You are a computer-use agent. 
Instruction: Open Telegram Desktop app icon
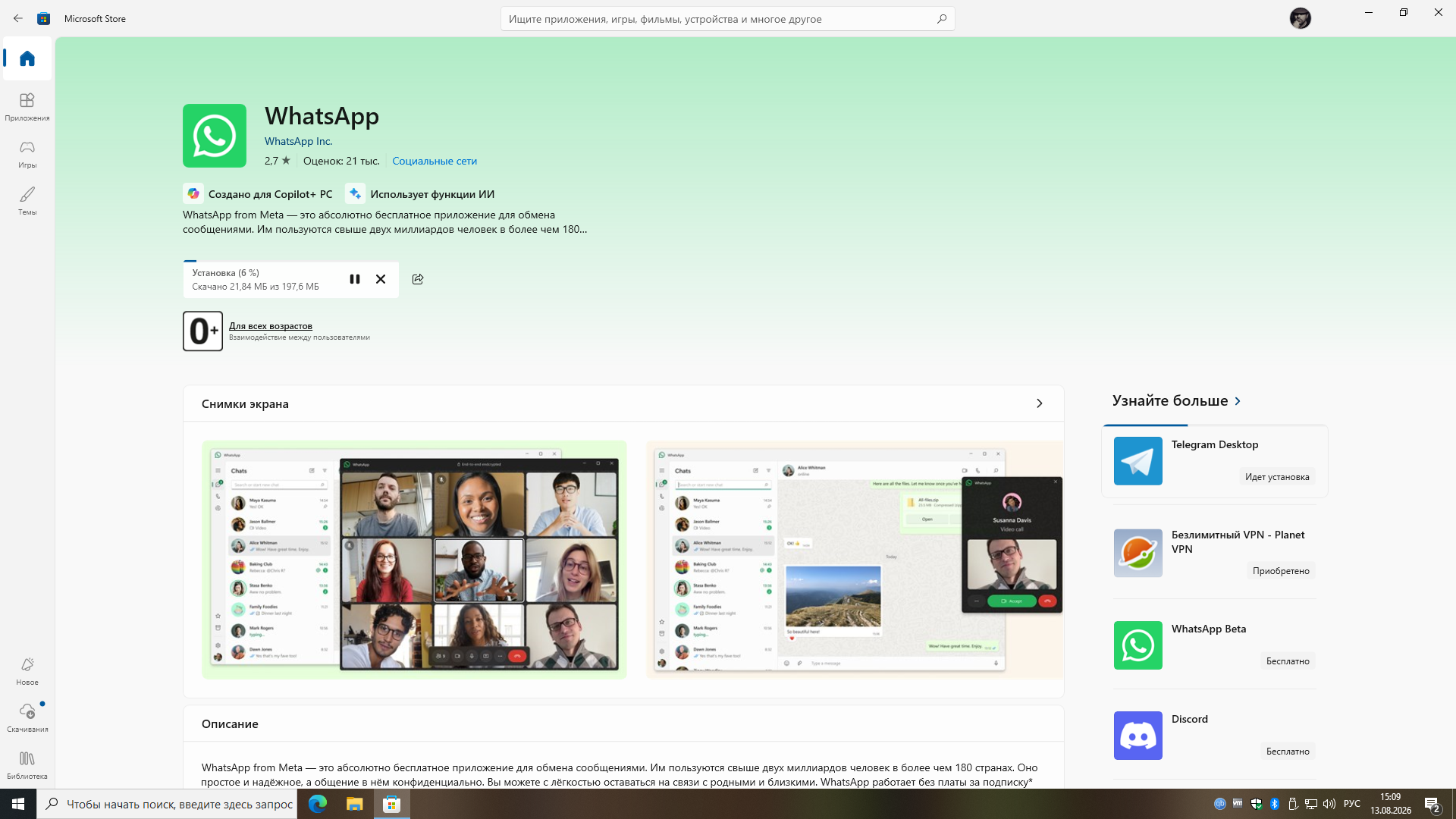pyautogui.click(x=1137, y=461)
